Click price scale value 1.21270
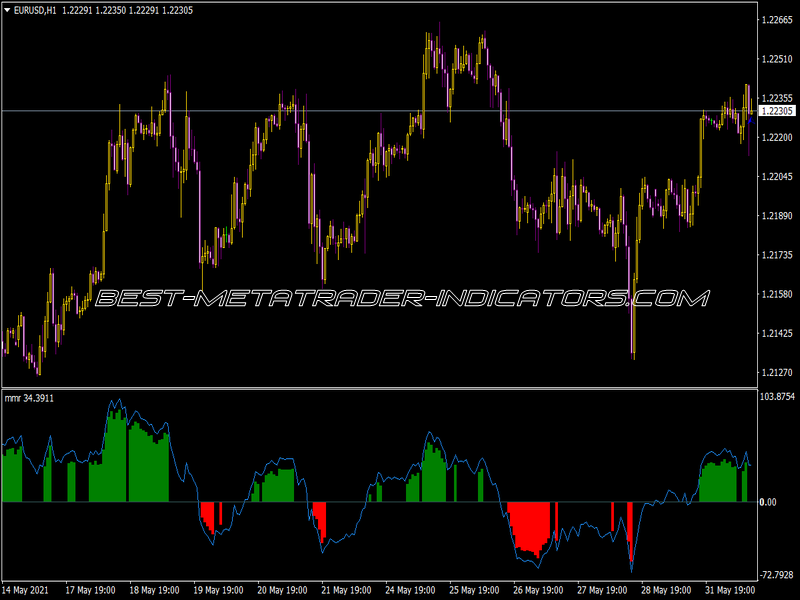800x600 pixels. click(777, 372)
